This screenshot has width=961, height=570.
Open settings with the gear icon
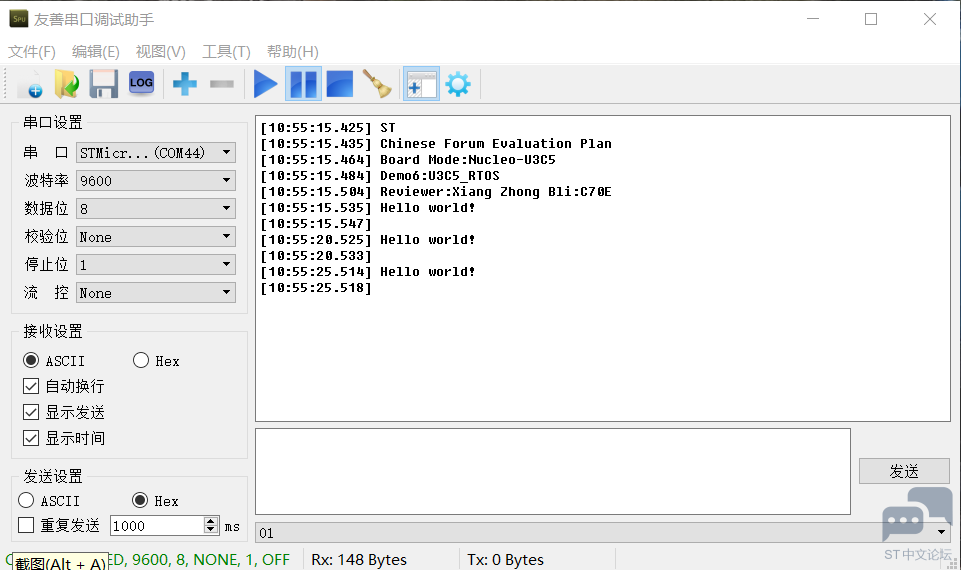458,84
